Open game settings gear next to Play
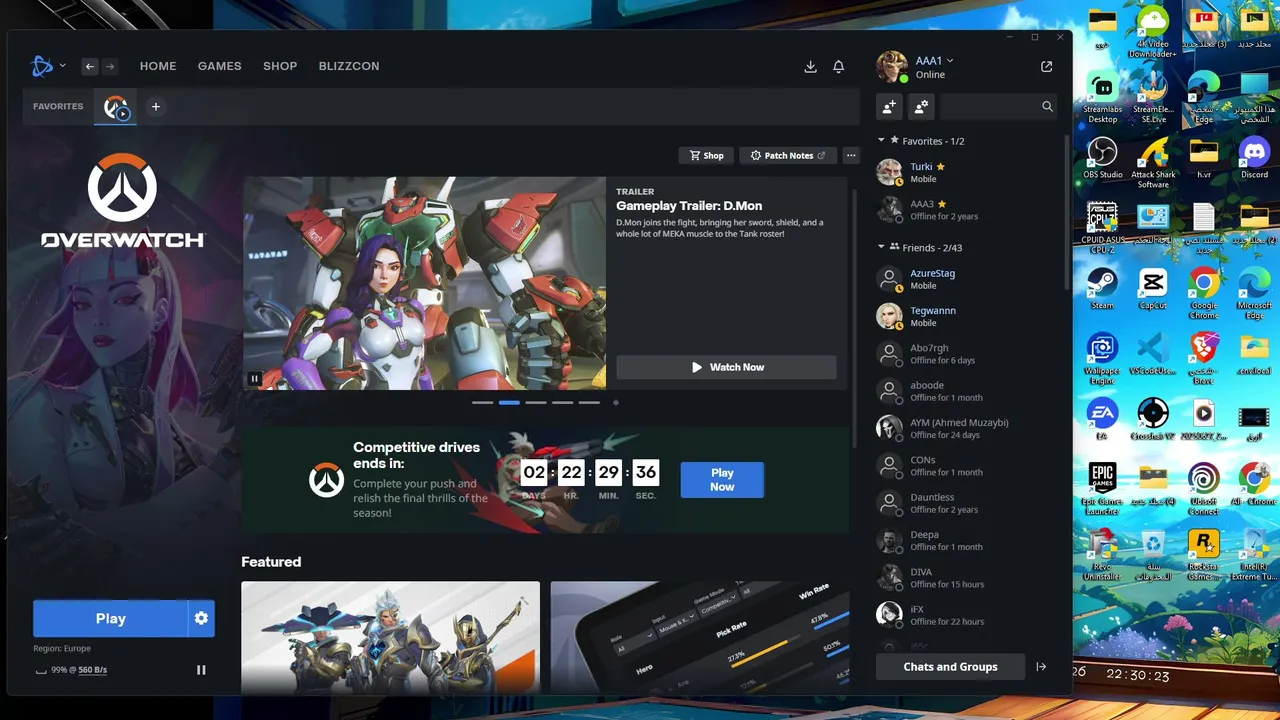Image resolution: width=1280 pixels, height=720 pixels. (x=201, y=619)
